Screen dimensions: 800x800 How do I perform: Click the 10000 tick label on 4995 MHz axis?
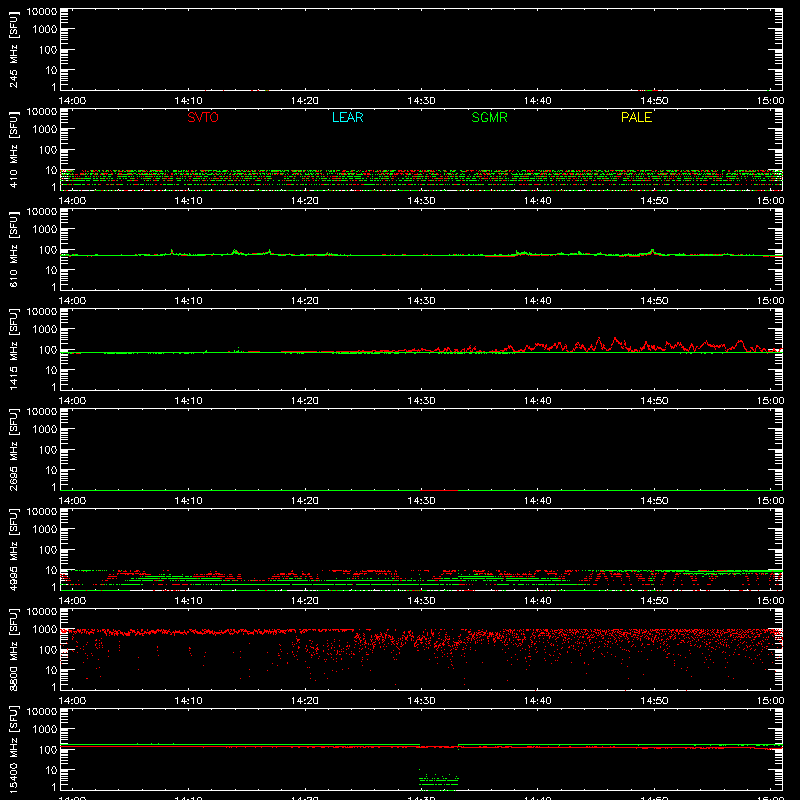42,512
